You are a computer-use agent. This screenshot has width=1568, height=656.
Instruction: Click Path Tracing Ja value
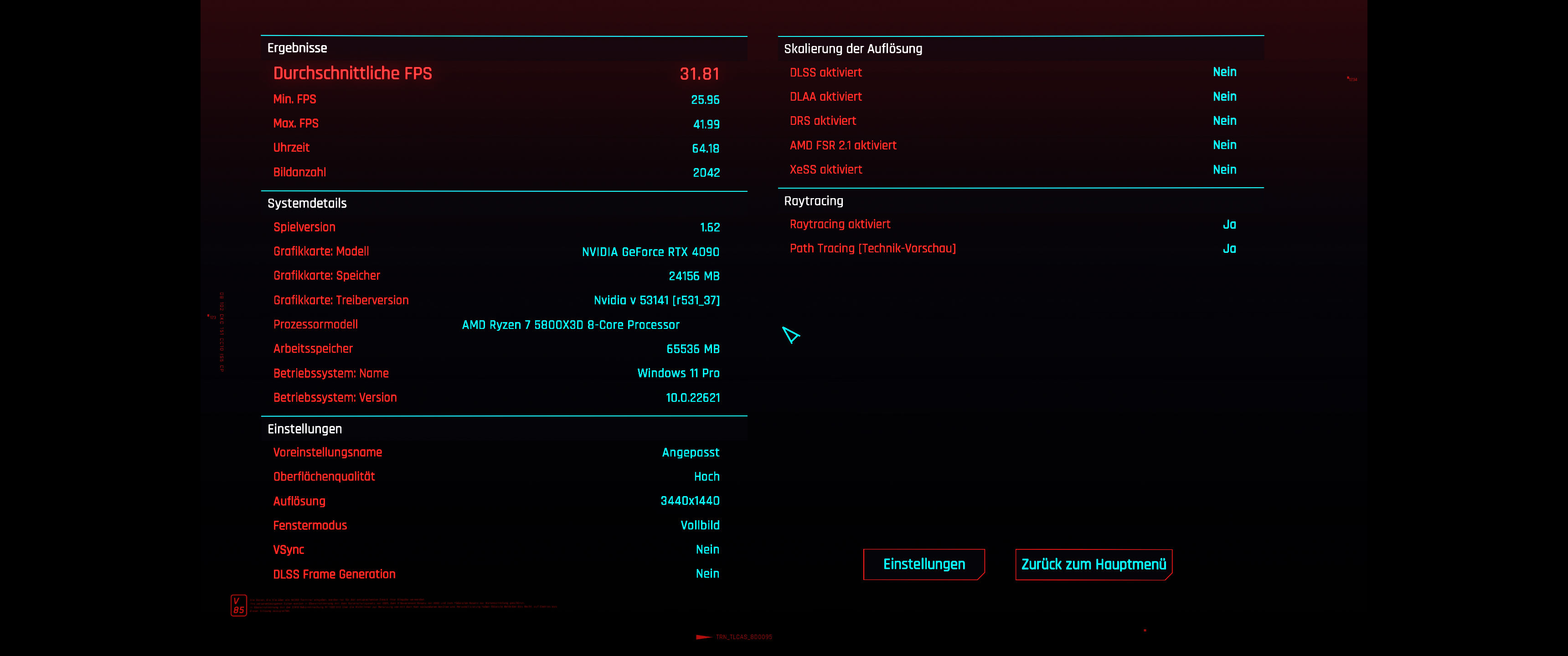(1229, 248)
